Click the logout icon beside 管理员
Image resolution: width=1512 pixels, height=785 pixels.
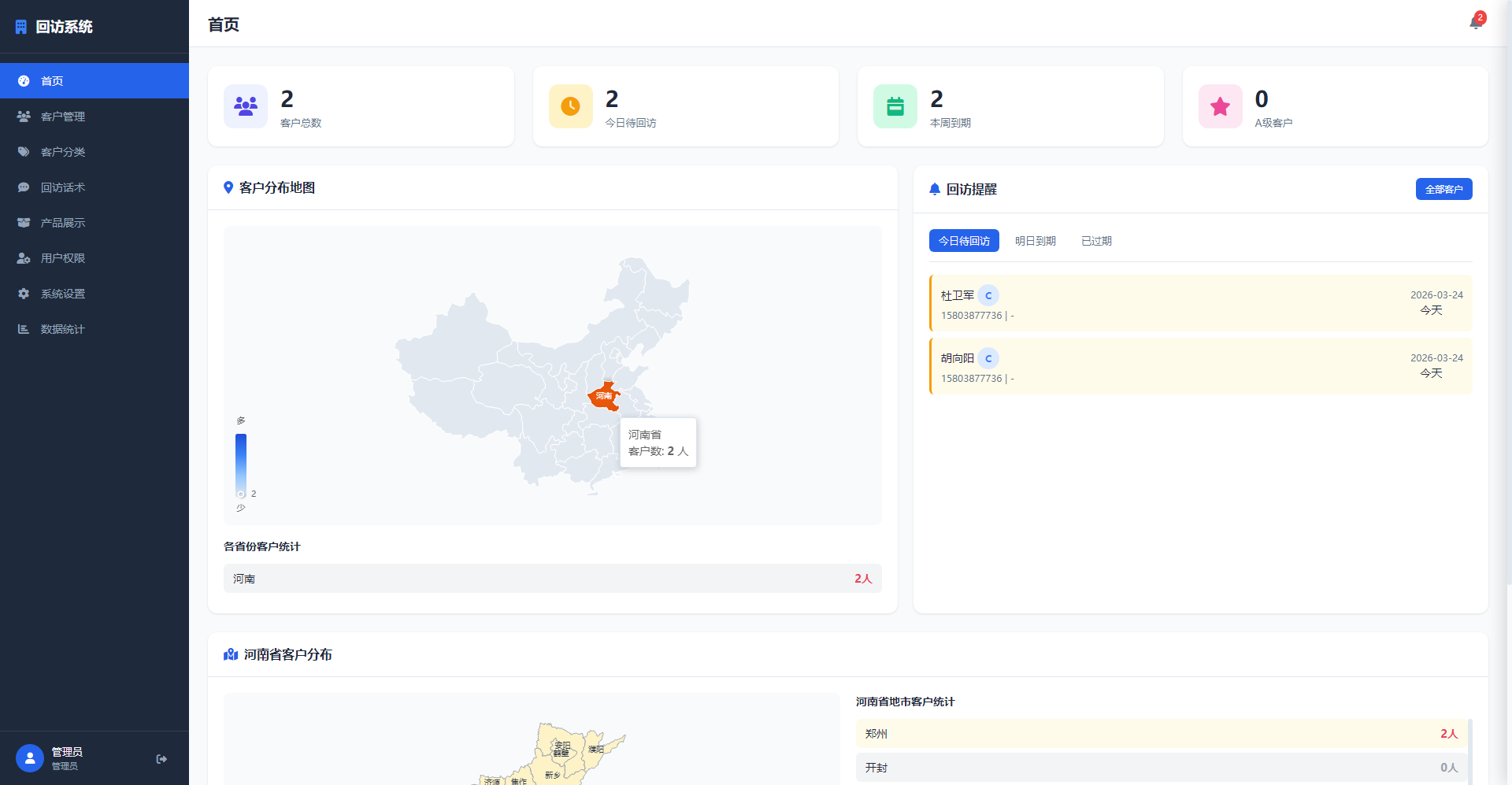click(161, 759)
